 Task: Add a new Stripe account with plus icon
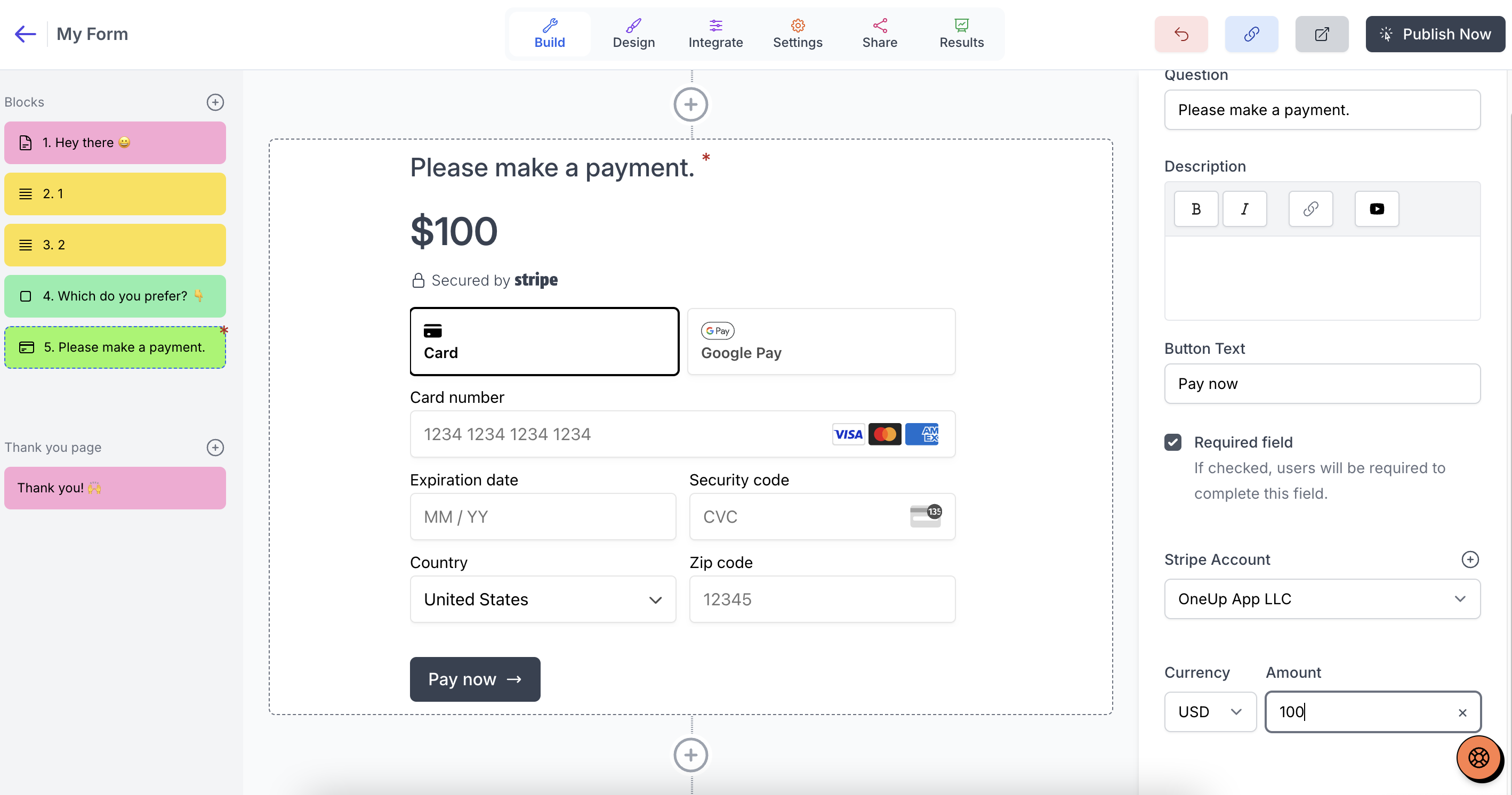tap(1470, 559)
